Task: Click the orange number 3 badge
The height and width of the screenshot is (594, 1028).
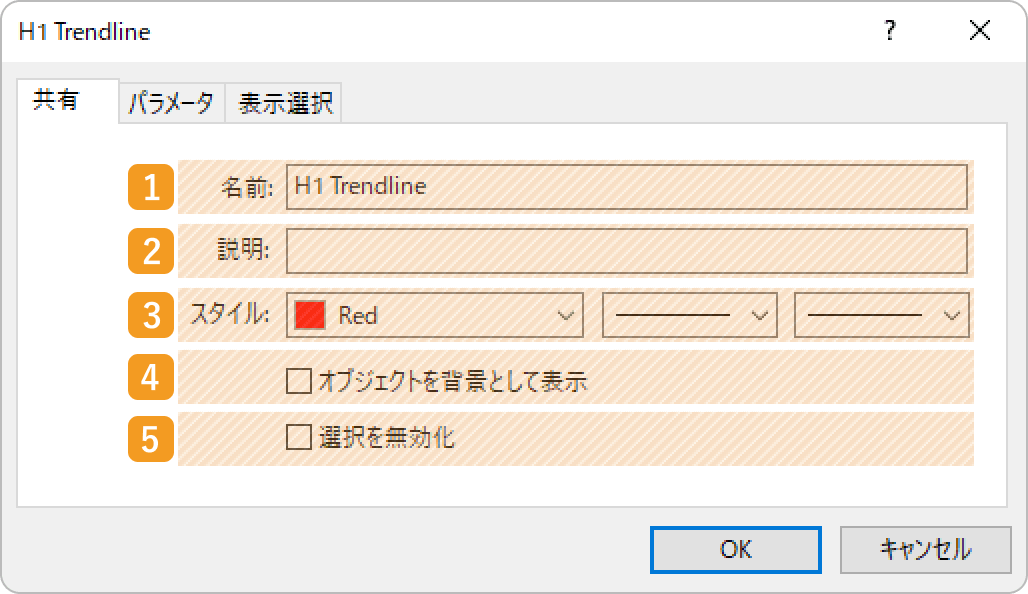Action: (151, 315)
